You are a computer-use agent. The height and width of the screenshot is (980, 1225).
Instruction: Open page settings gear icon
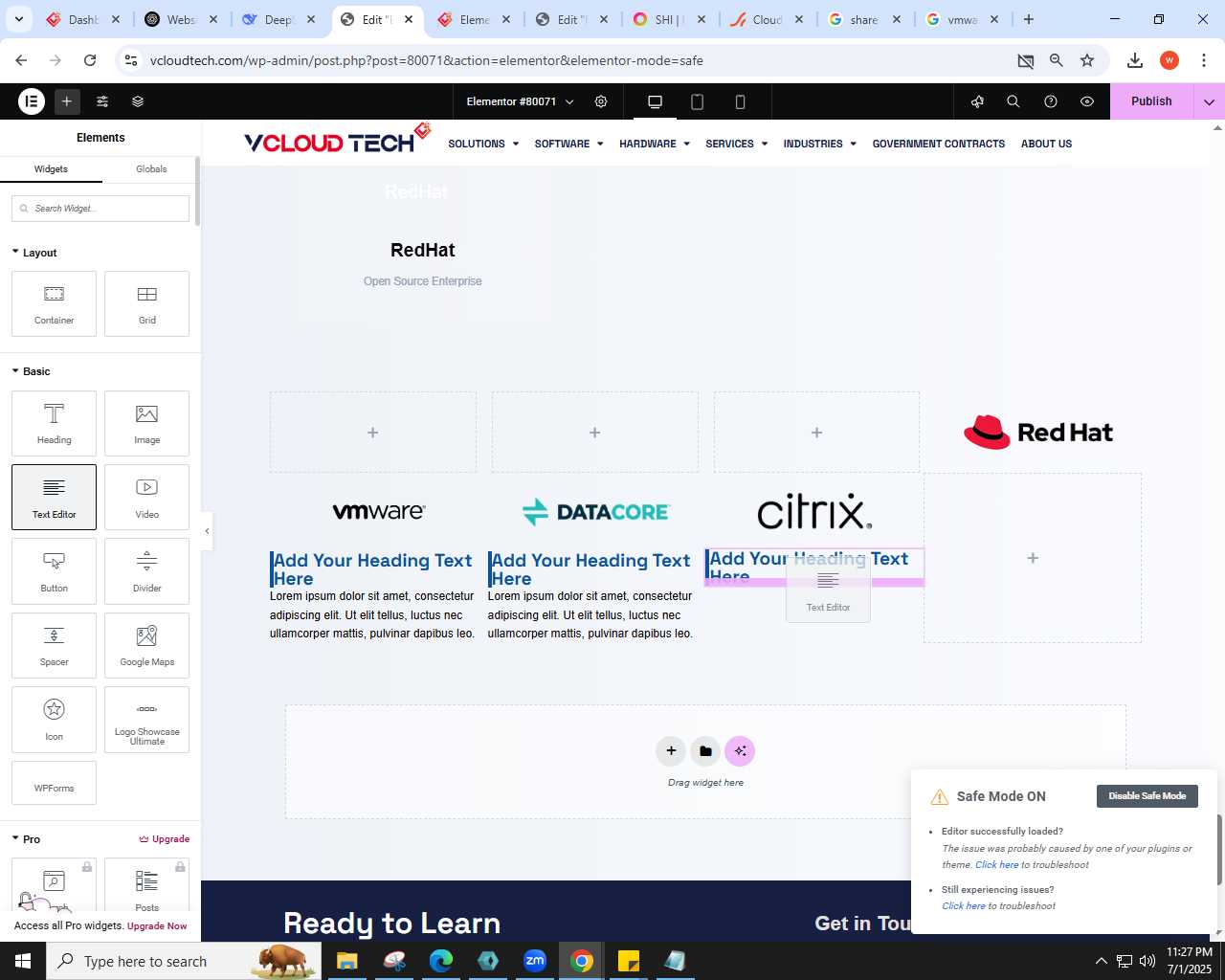click(601, 100)
